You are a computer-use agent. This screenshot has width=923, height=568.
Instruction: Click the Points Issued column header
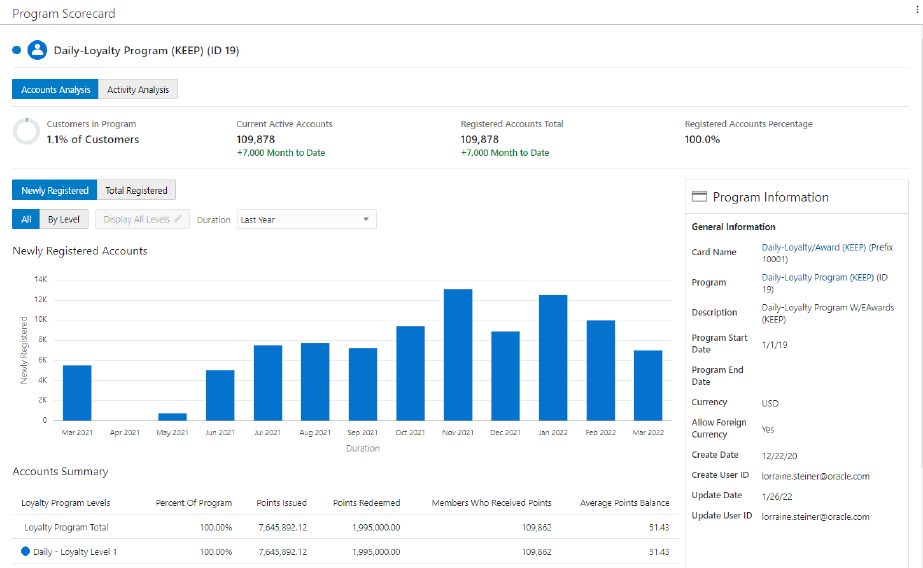pyautogui.click(x=281, y=503)
